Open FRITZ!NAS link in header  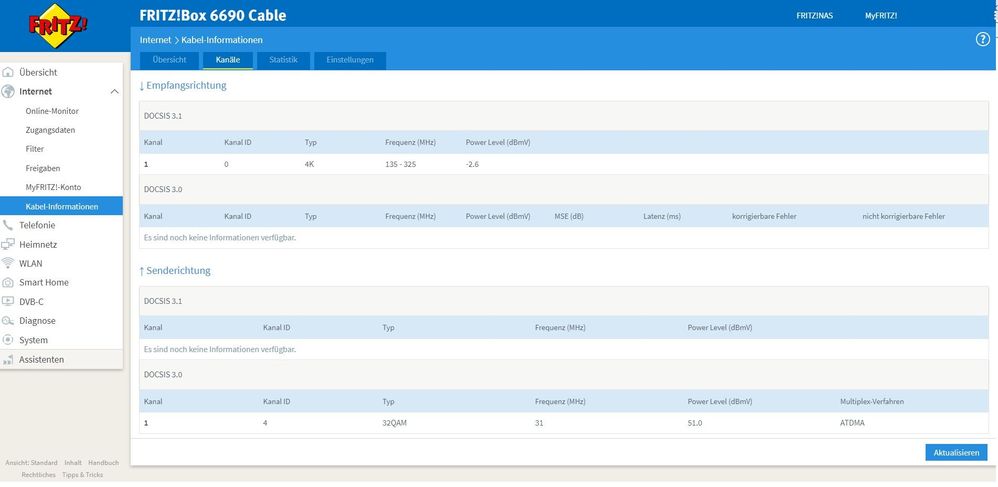click(814, 16)
